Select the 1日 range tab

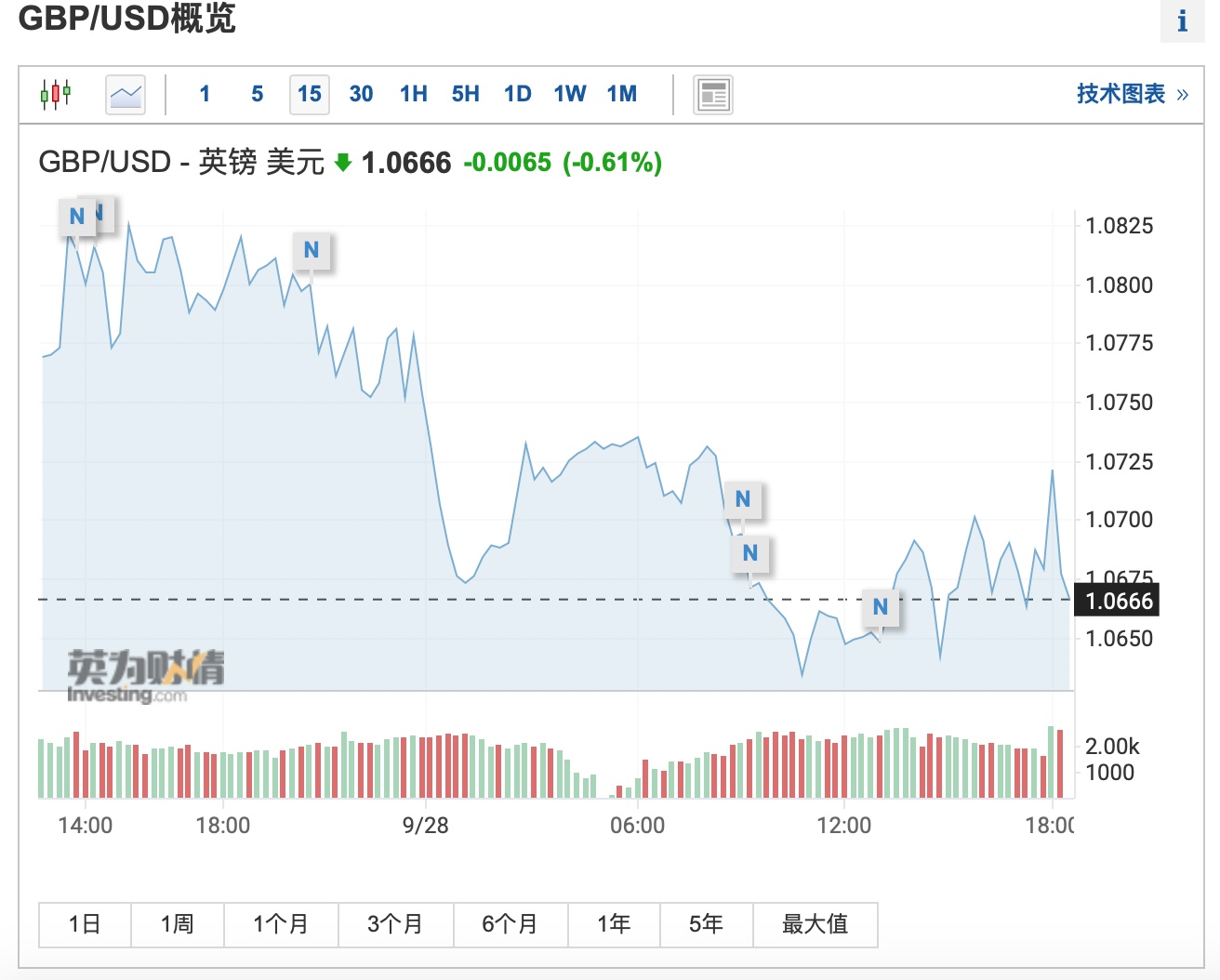tap(85, 924)
